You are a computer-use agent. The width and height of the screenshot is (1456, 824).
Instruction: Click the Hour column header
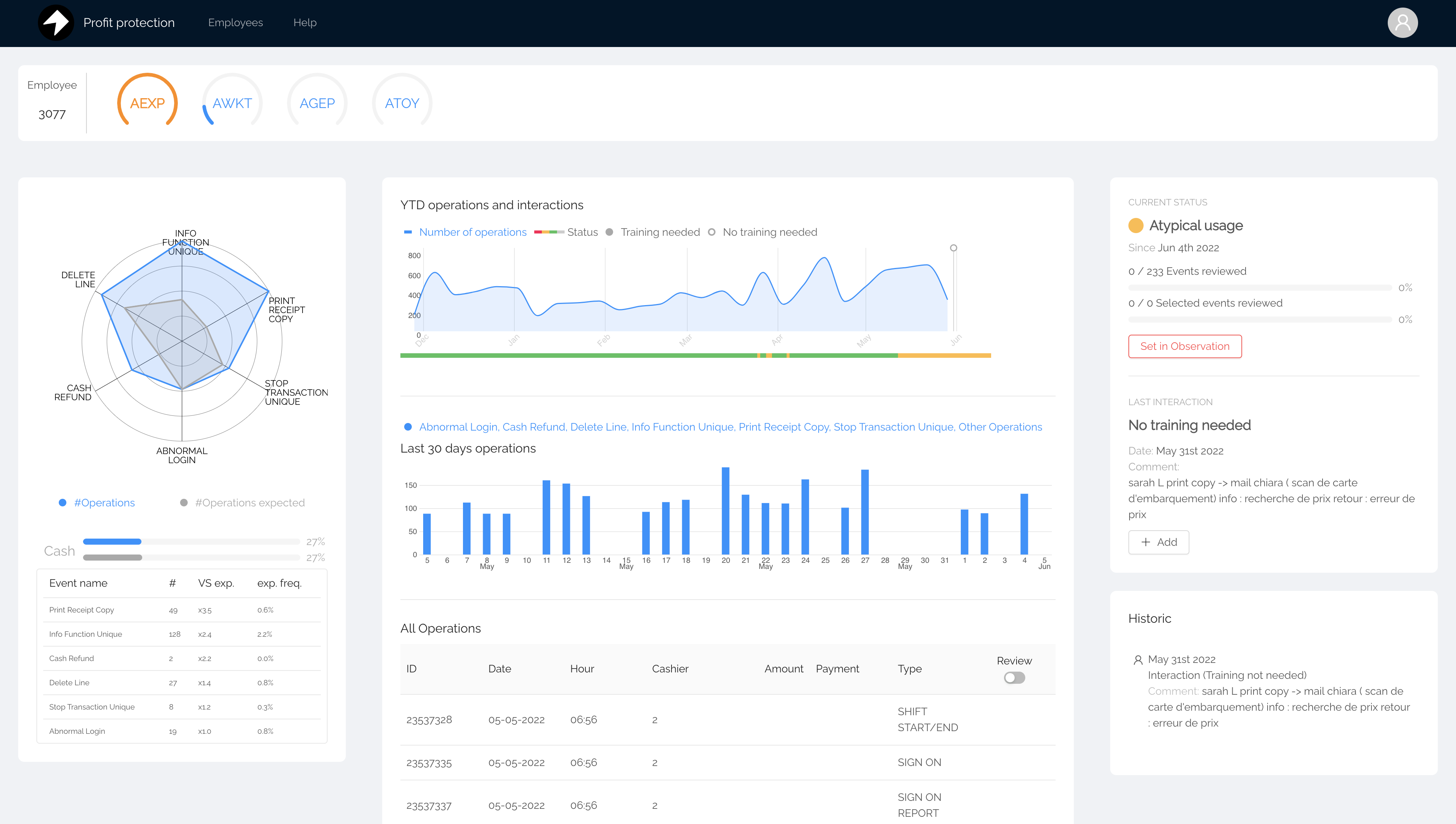coord(582,669)
